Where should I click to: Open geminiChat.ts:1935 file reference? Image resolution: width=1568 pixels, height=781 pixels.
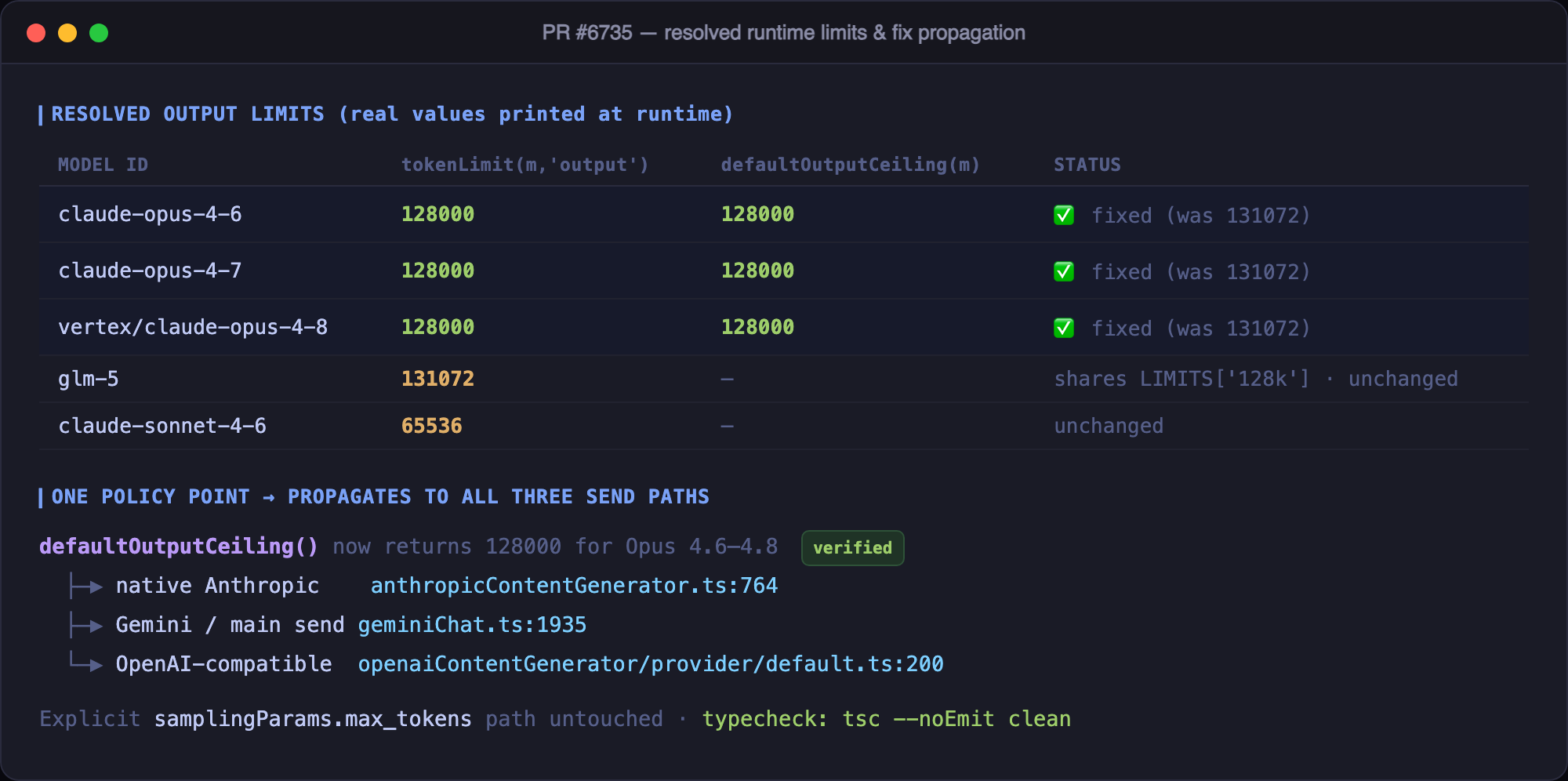tap(472, 625)
